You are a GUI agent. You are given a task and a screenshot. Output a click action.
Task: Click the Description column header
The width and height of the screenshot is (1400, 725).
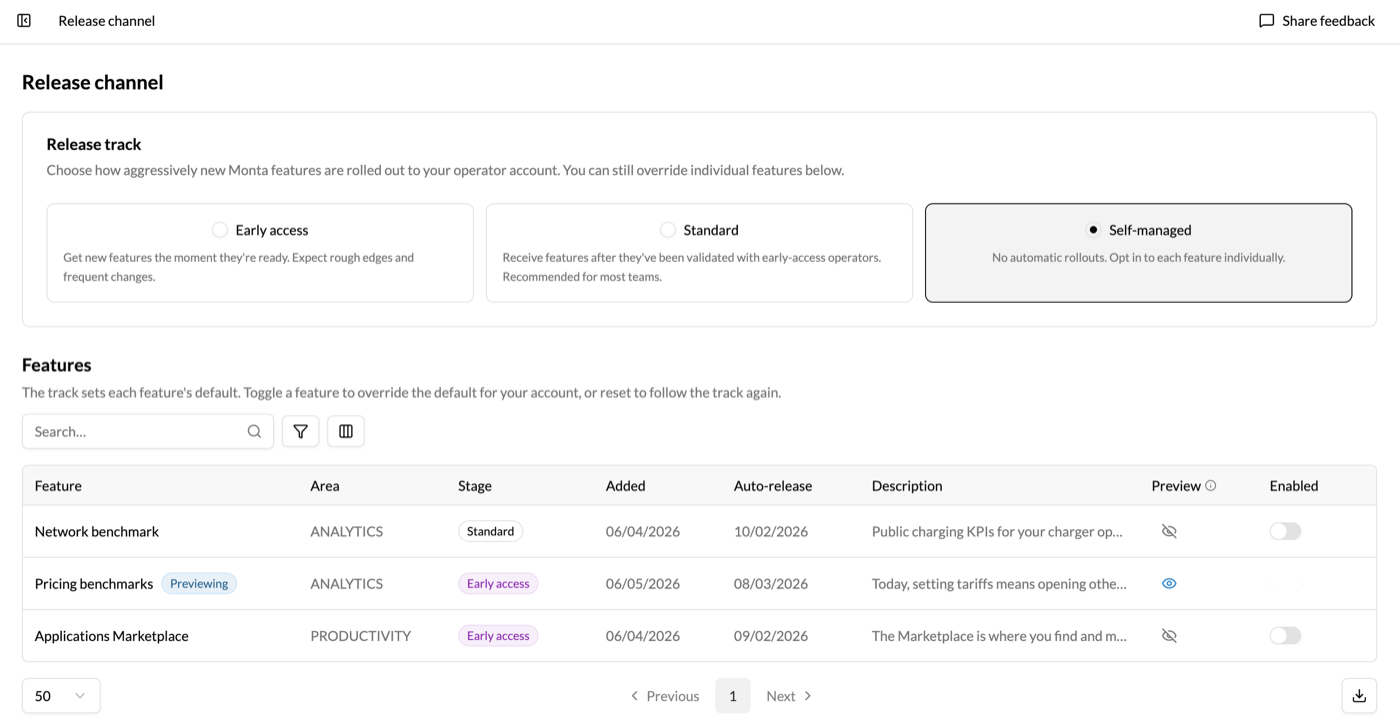click(907, 486)
